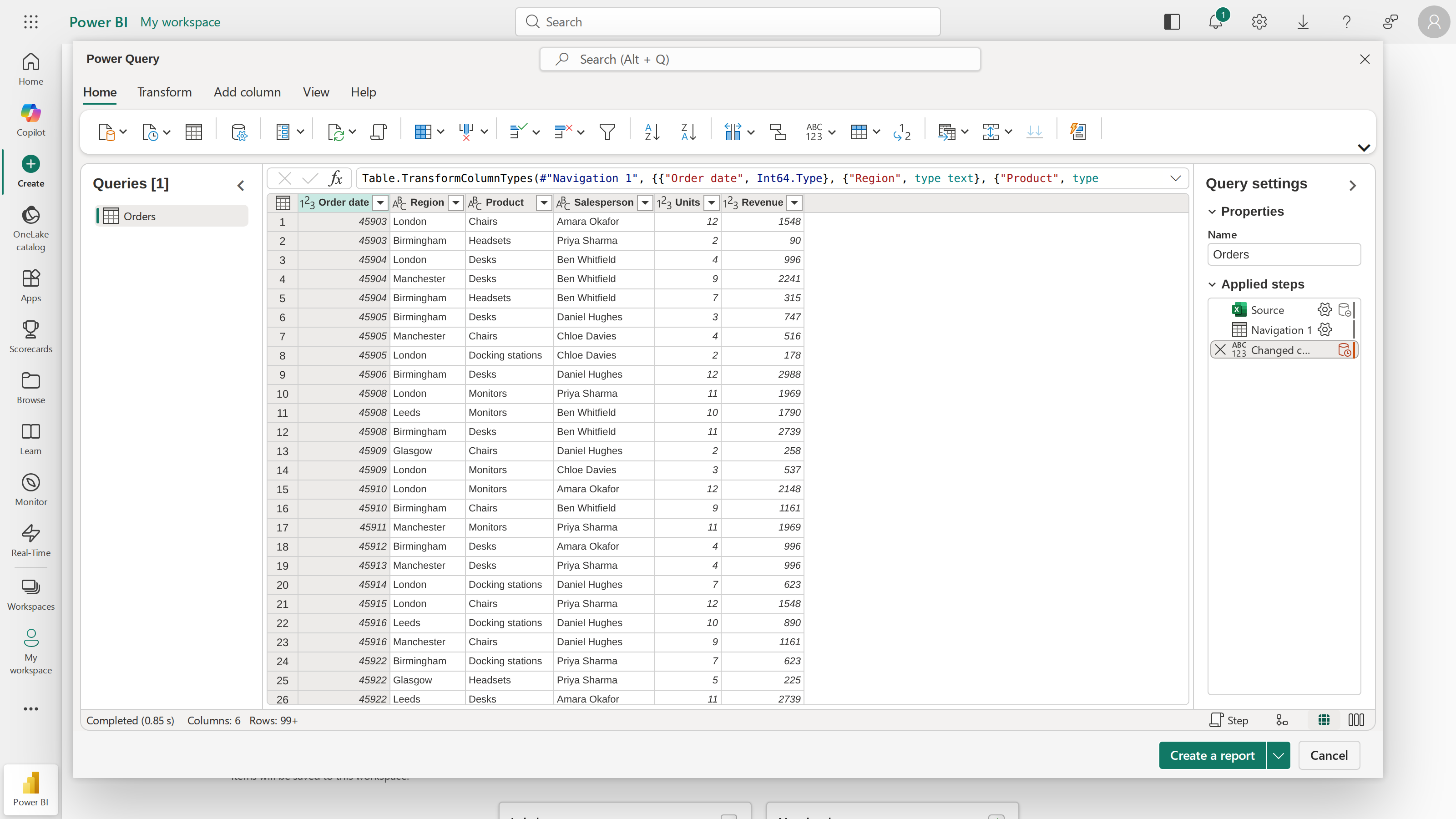
Task: Collapse the Queries pane
Action: (x=241, y=185)
